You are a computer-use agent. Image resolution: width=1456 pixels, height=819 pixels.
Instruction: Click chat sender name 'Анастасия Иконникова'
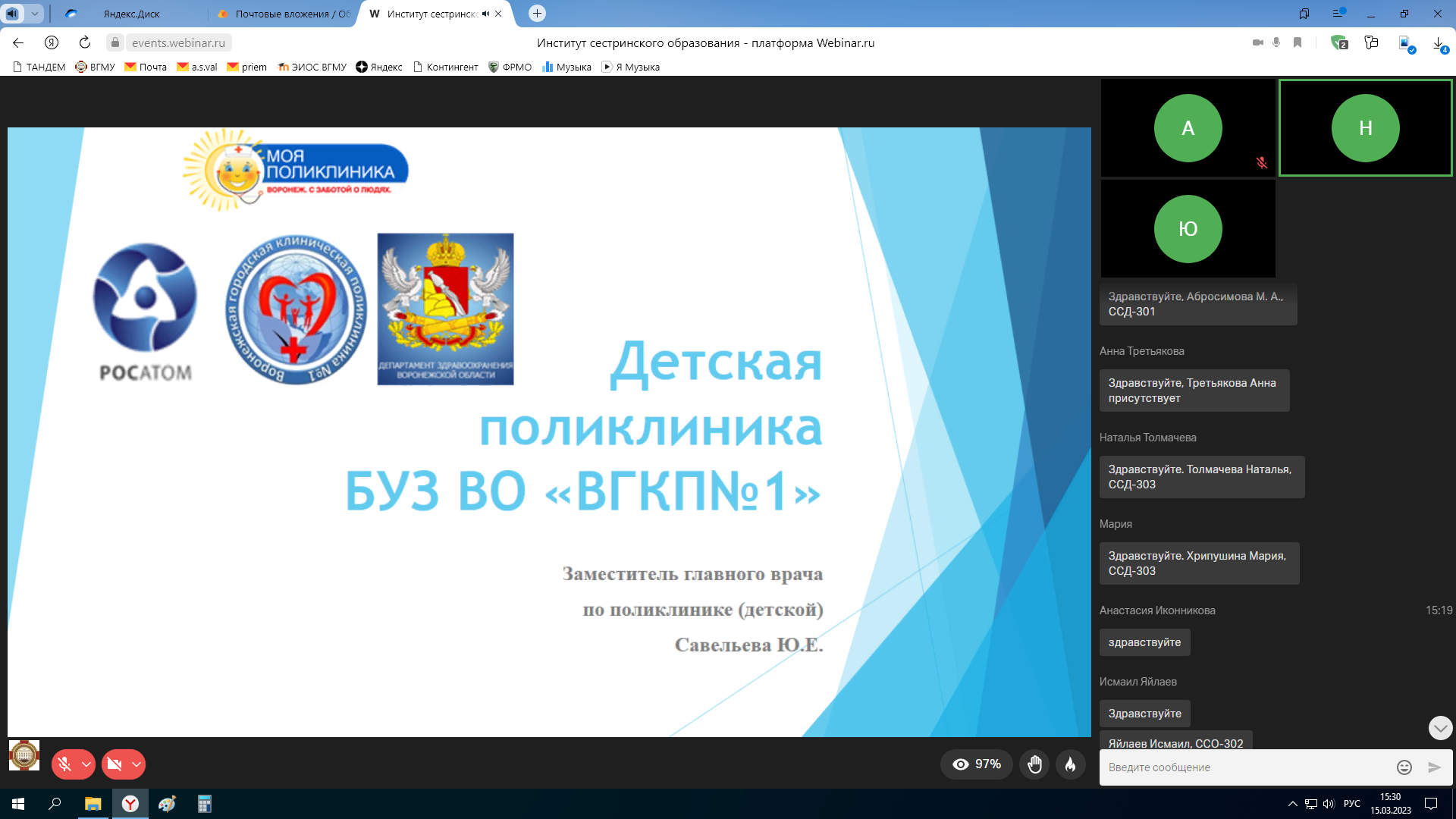click(1157, 610)
